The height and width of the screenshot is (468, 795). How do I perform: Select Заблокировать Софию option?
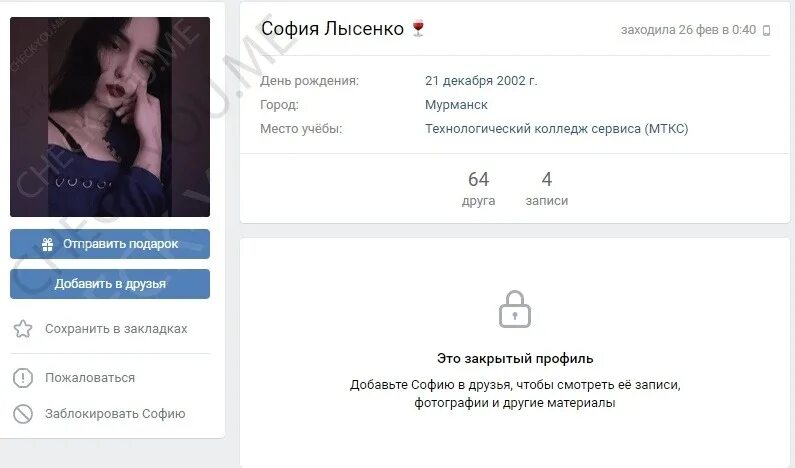coord(99,414)
